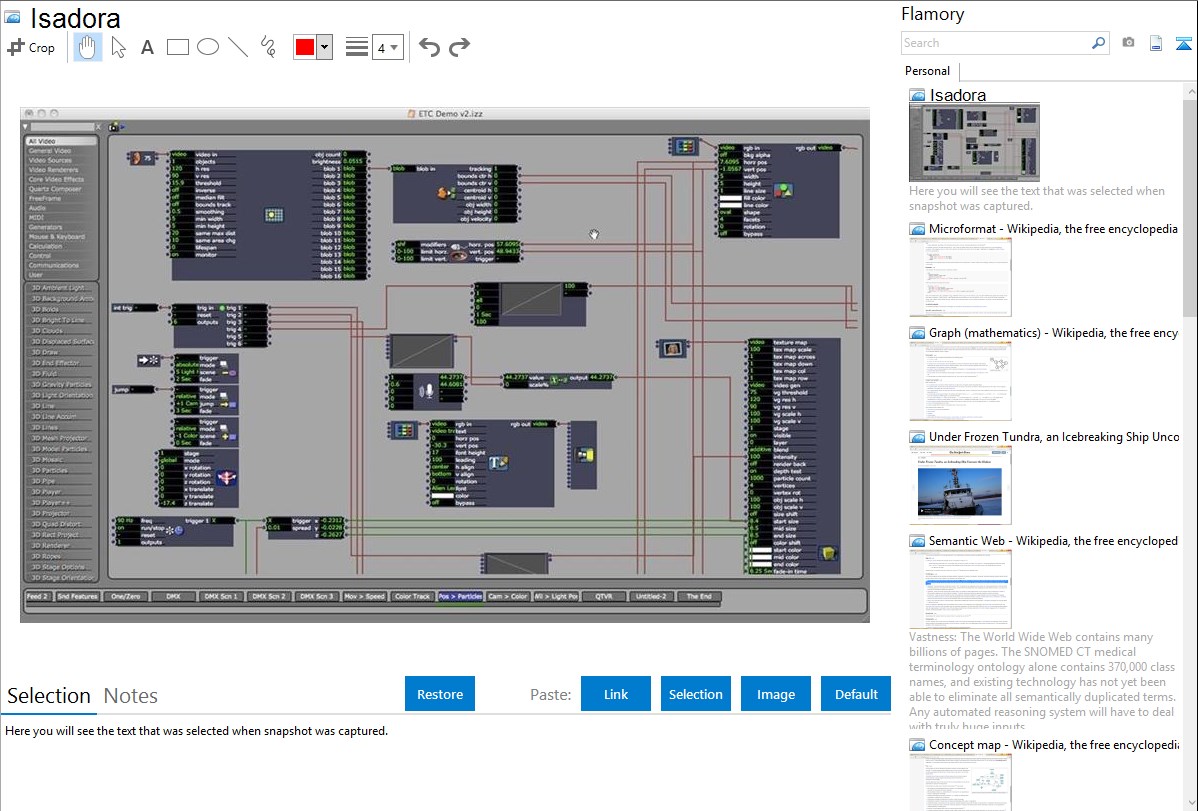Open the color picker dropdown arrow
Screen dimensions: 1198x811
click(324, 47)
